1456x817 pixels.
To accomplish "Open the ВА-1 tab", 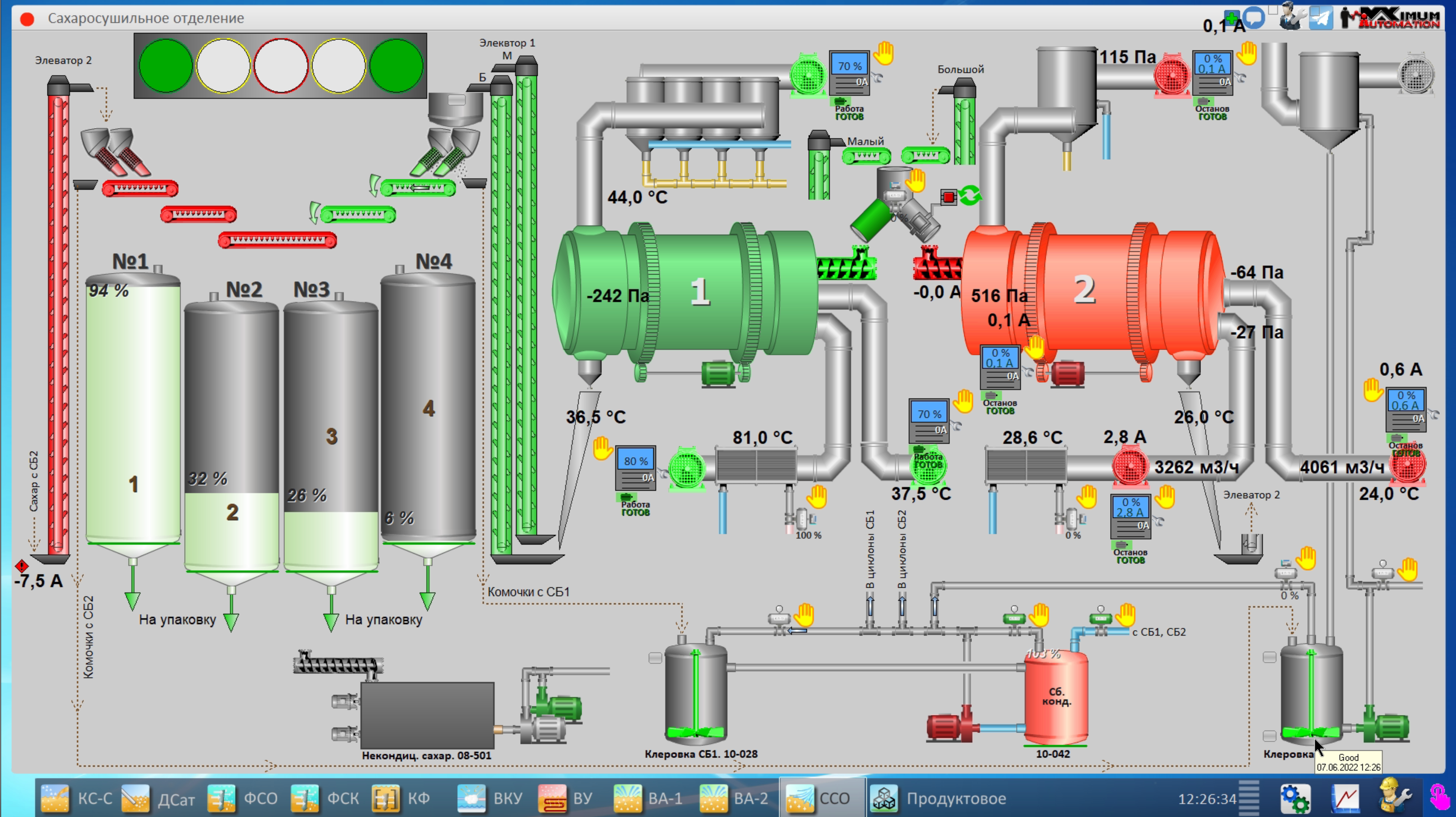I will pos(648,799).
